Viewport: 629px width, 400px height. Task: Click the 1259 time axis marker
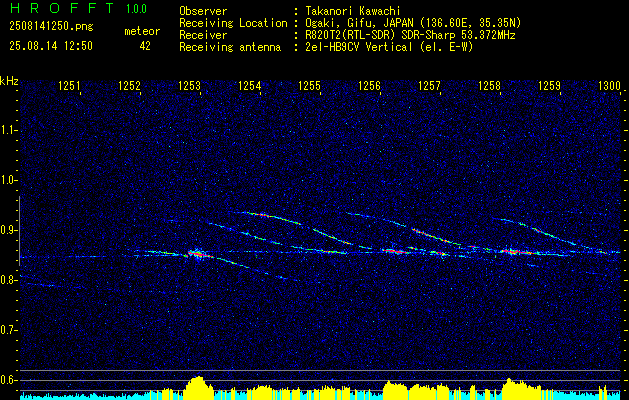click(x=550, y=86)
